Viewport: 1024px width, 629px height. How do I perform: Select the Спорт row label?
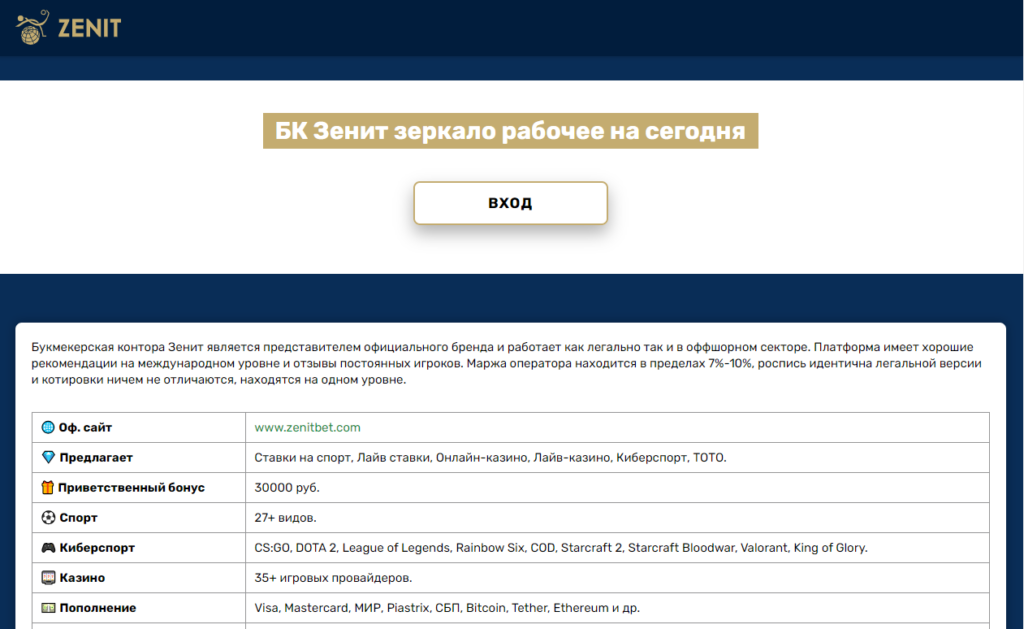[78, 517]
